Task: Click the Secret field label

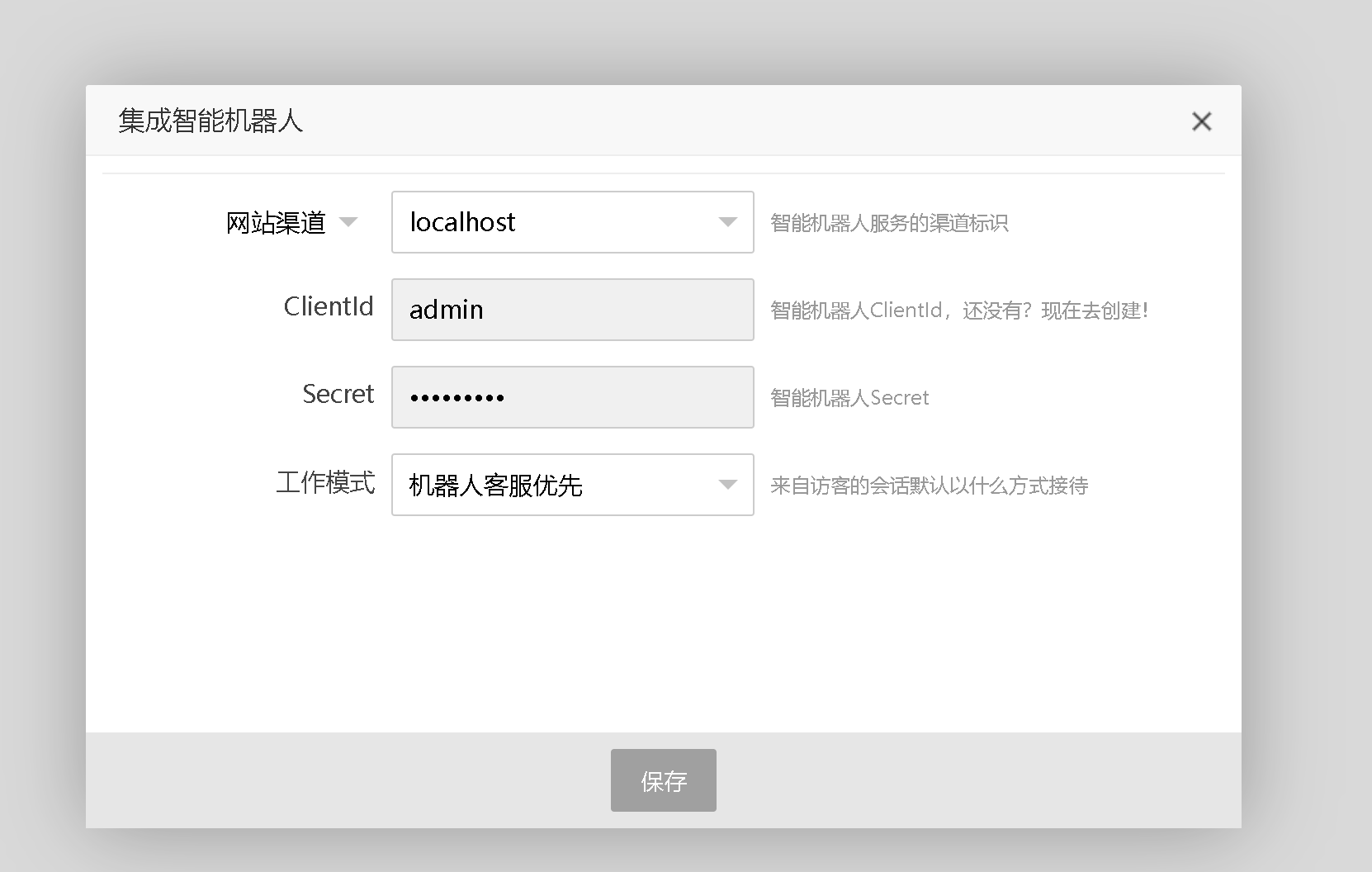Action: coord(338,394)
